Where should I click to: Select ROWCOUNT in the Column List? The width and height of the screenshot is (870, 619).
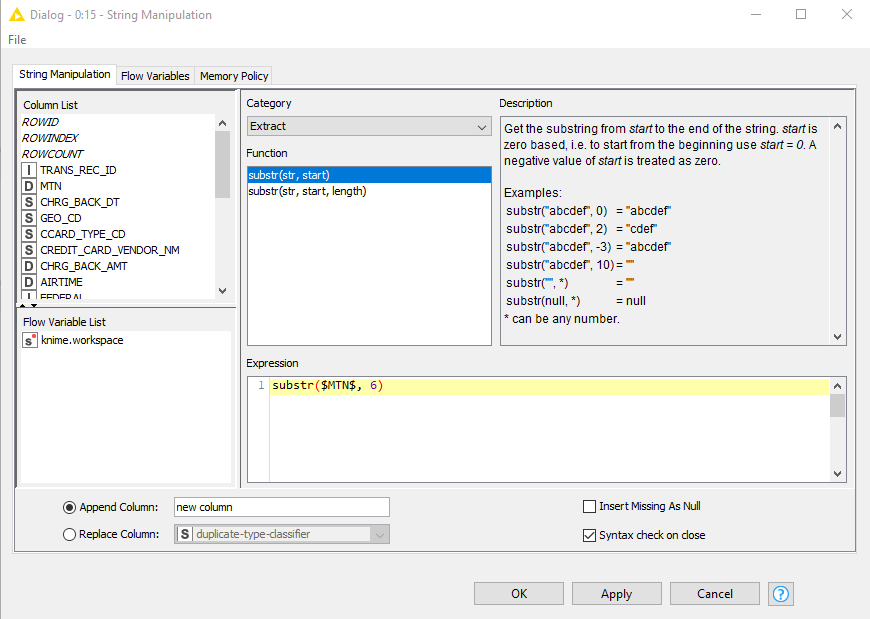coord(53,154)
